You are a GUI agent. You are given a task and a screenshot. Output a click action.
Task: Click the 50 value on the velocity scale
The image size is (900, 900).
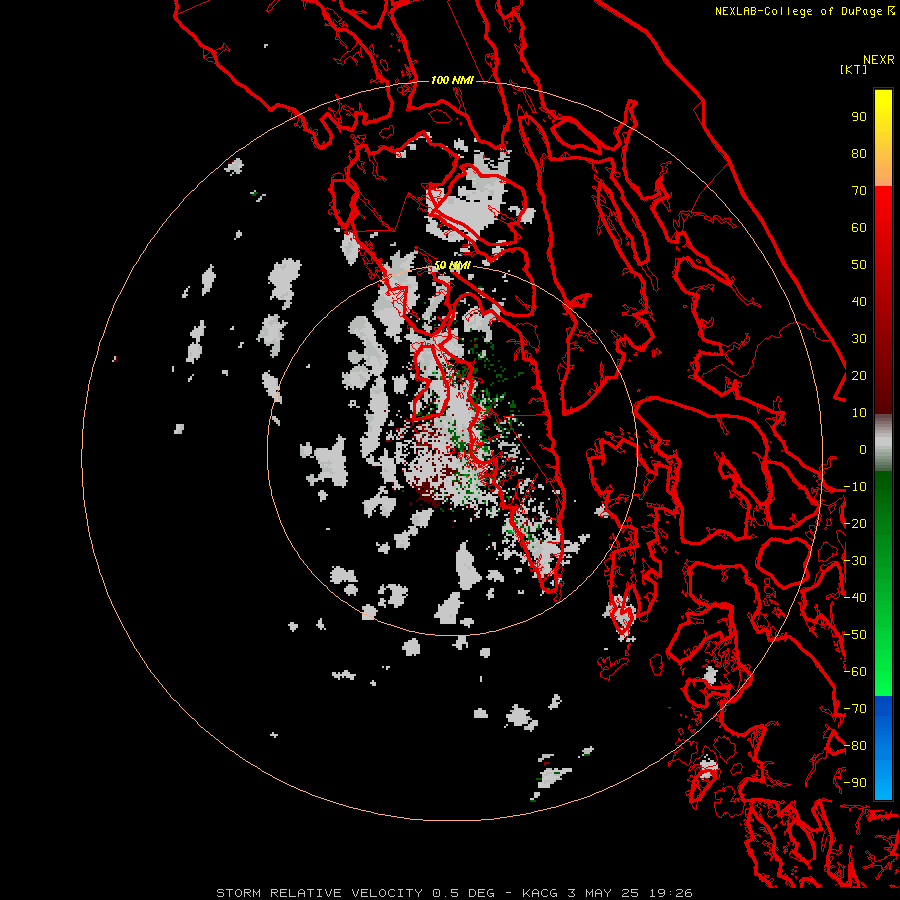tap(859, 265)
